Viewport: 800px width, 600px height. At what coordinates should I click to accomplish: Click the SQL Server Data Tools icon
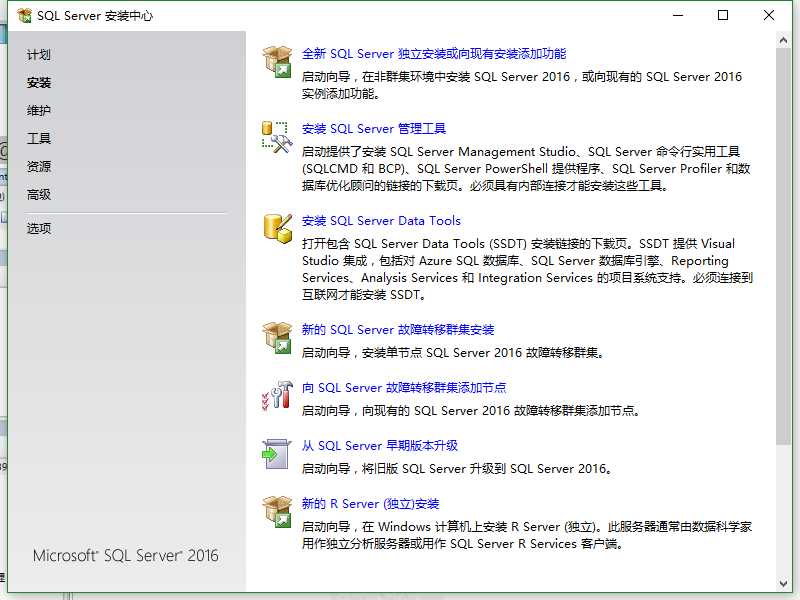click(278, 228)
